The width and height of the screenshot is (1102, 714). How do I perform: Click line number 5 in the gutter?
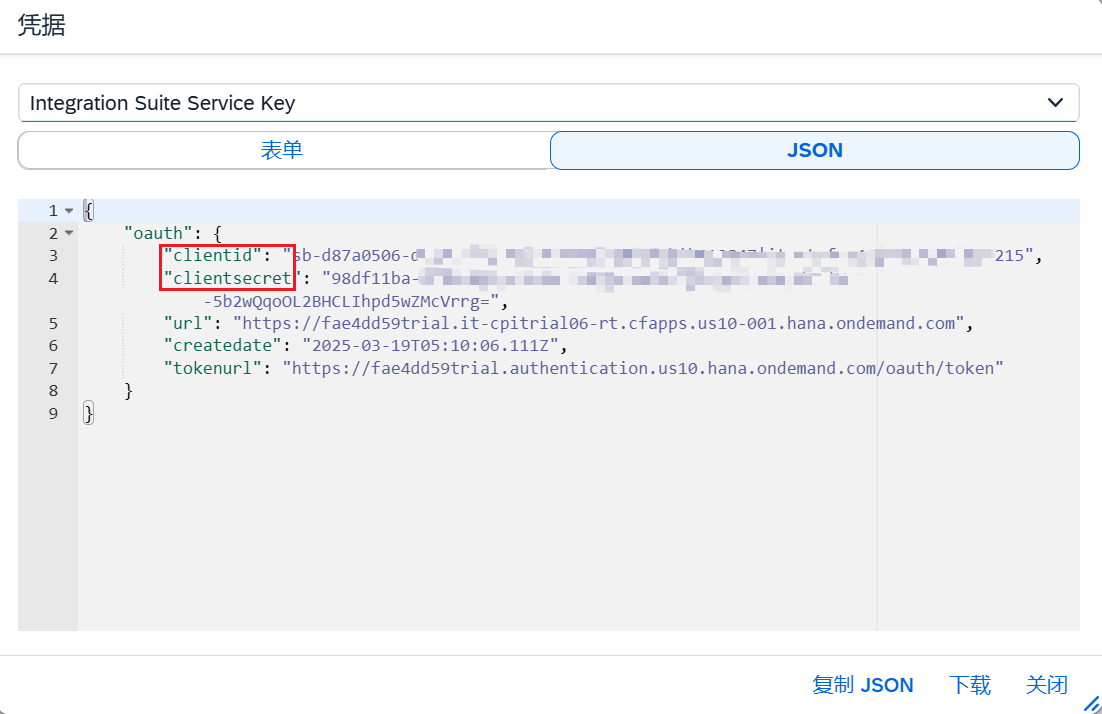53,323
